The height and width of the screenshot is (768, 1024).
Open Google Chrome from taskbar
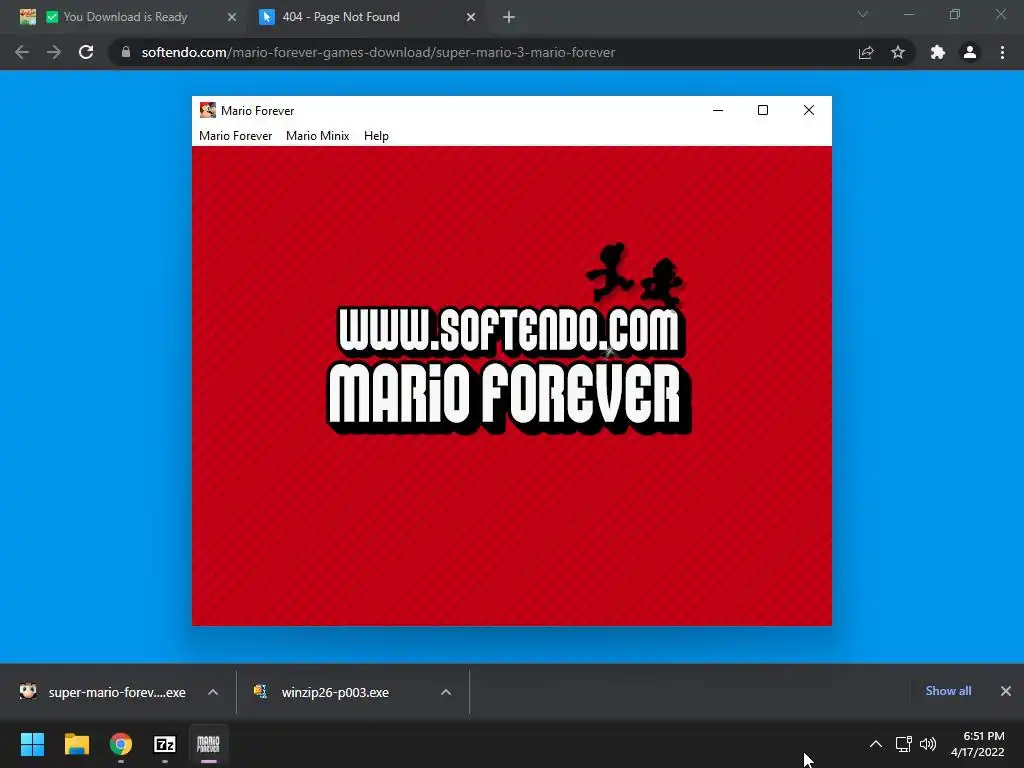(121, 744)
